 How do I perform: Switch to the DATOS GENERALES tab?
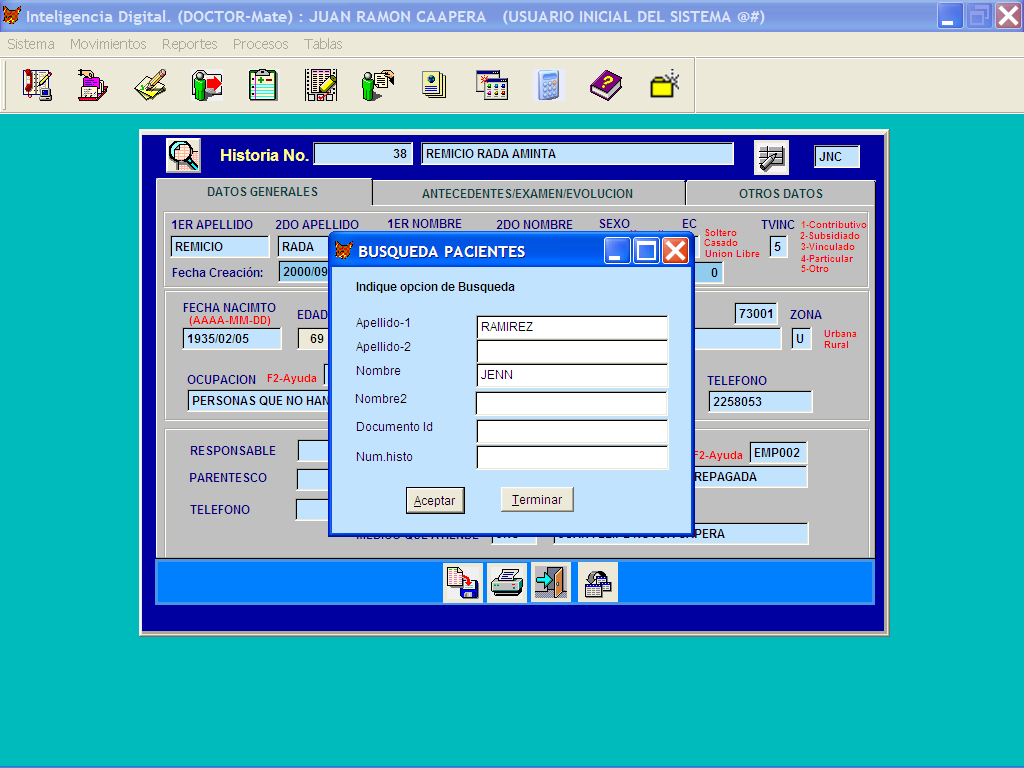click(x=263, y=192)
